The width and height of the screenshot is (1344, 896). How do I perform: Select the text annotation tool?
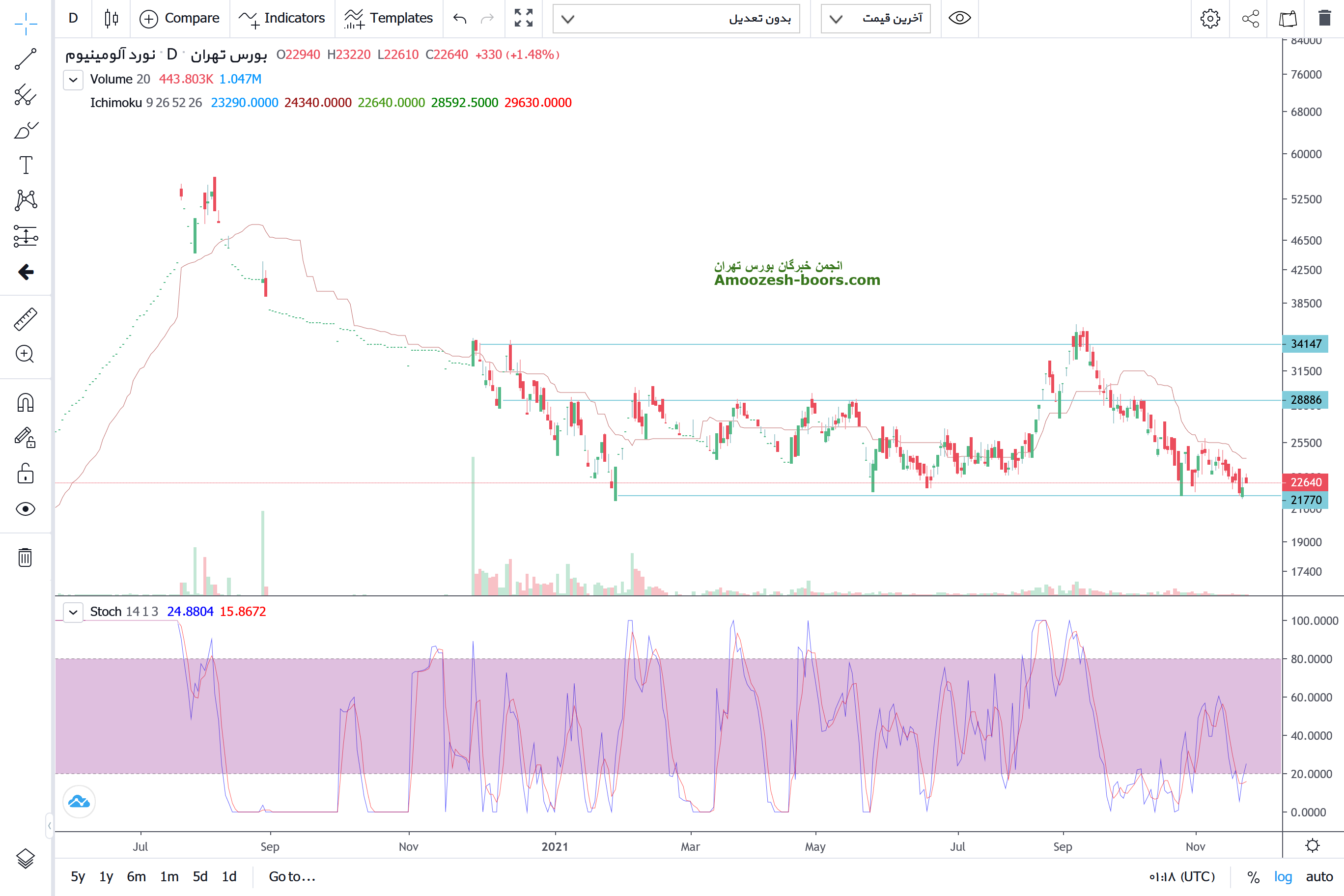click(25, 165)
